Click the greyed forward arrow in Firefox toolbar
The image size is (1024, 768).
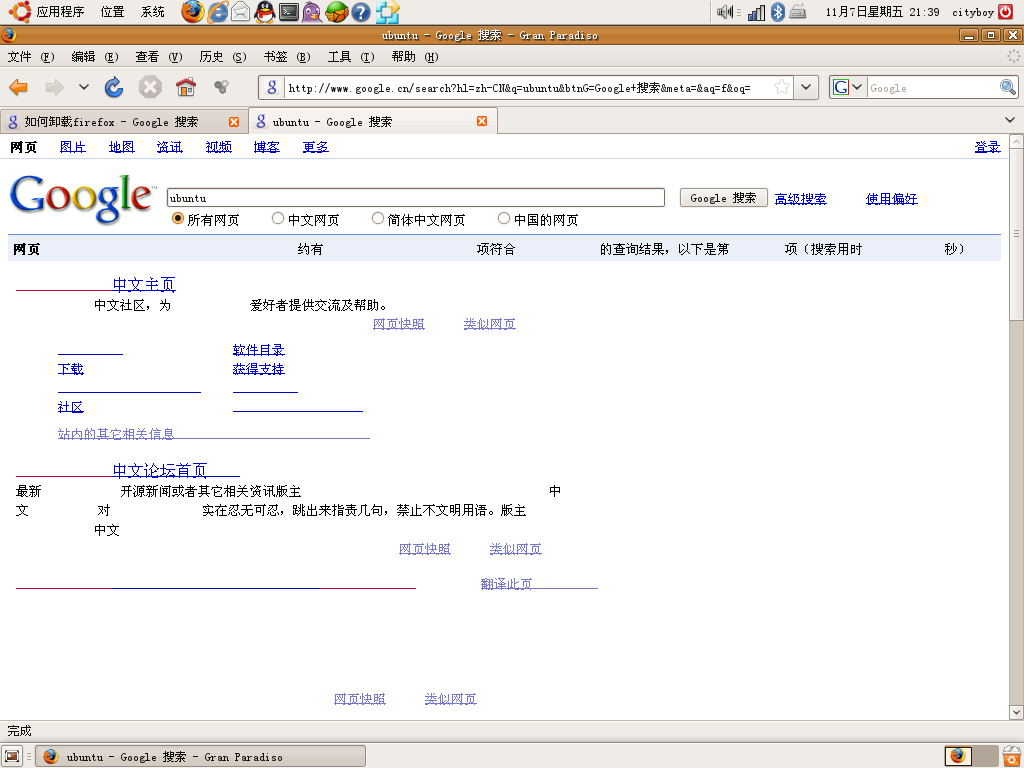[x=54, y=87]
